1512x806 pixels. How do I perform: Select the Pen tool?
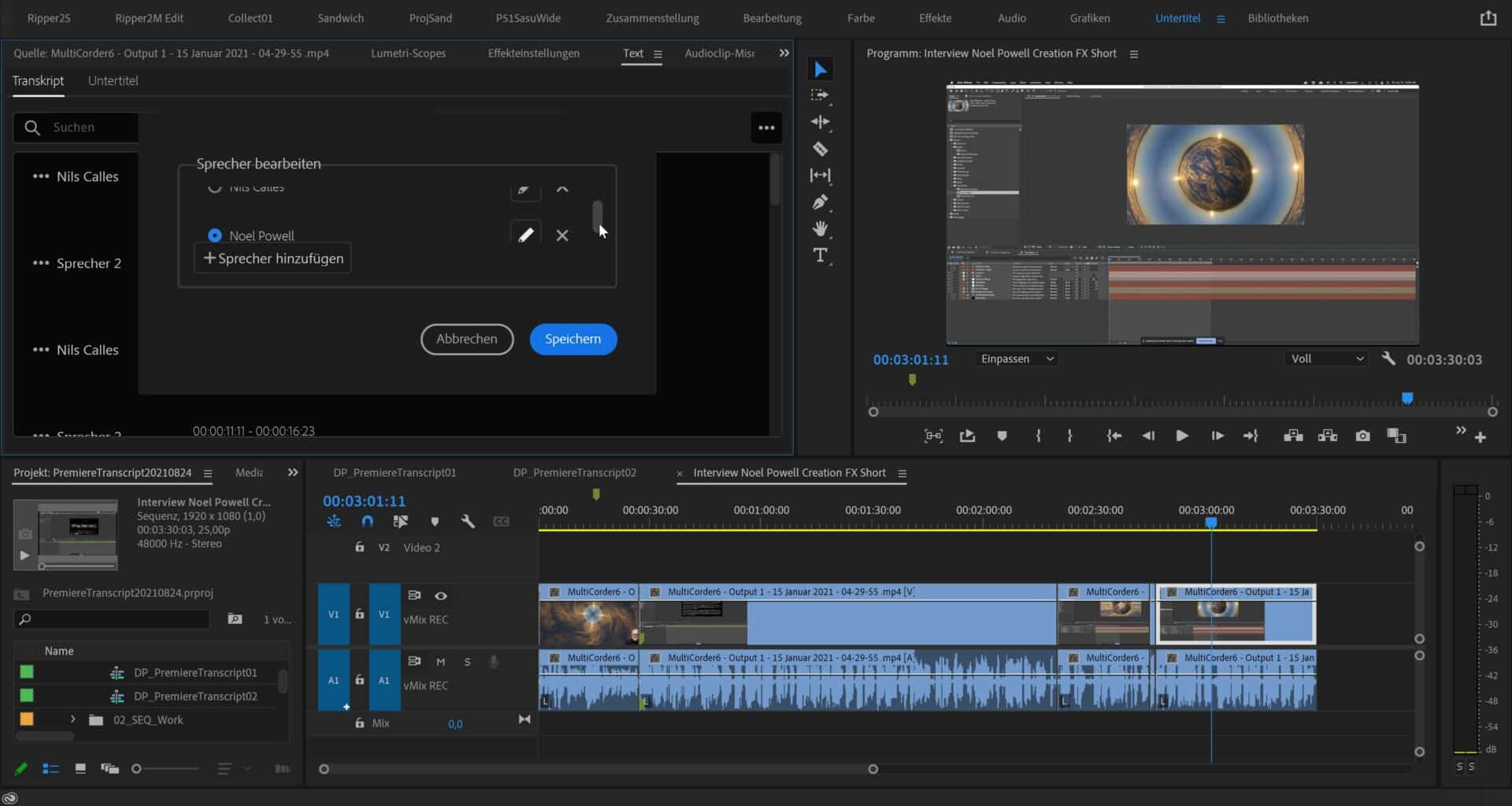pos(821,202)
